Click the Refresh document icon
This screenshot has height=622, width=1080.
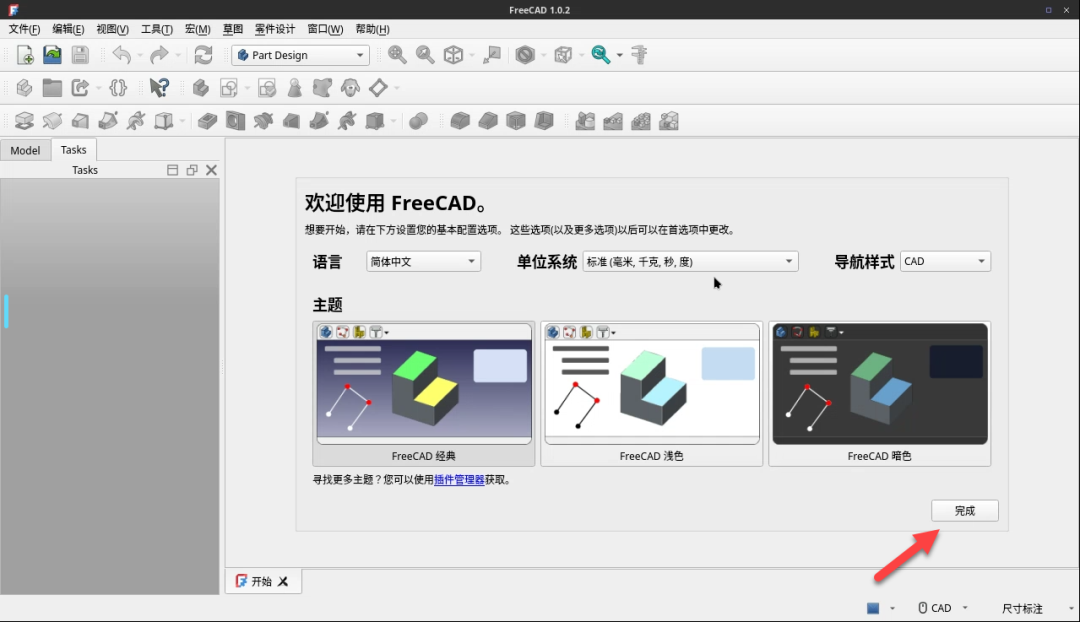tap(204, 55)
